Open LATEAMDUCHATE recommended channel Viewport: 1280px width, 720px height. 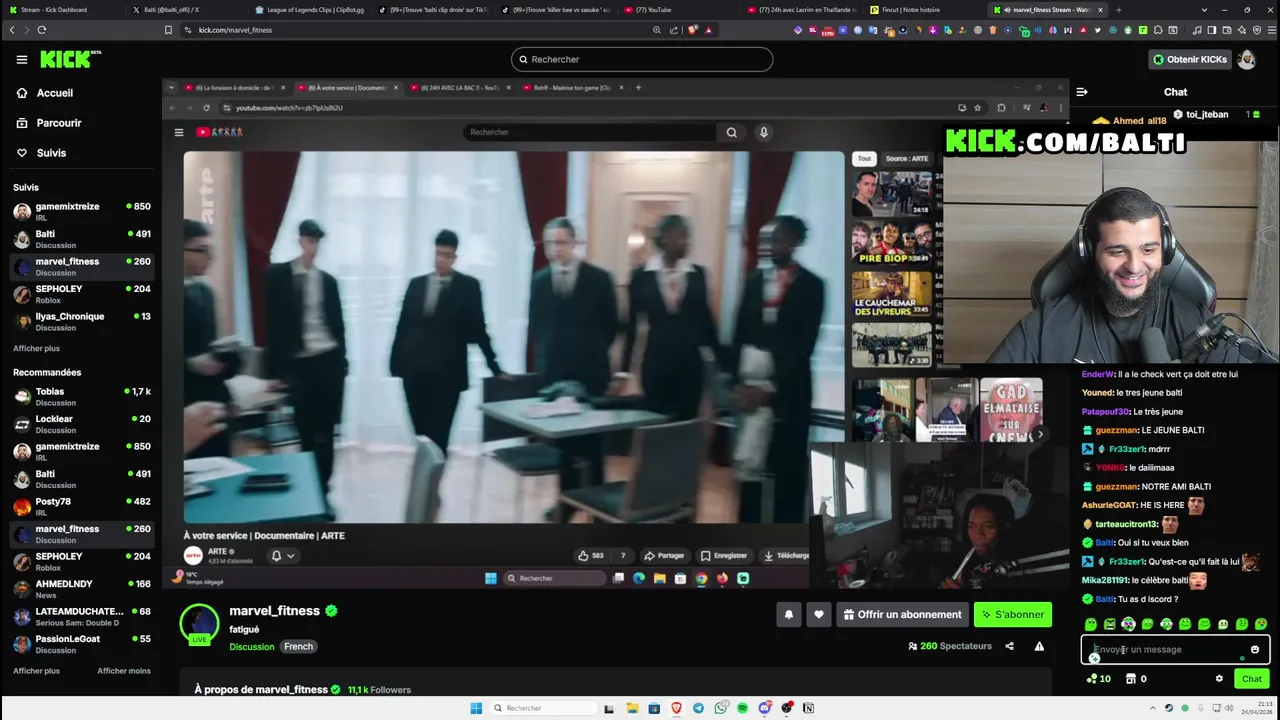coord(81,616)
